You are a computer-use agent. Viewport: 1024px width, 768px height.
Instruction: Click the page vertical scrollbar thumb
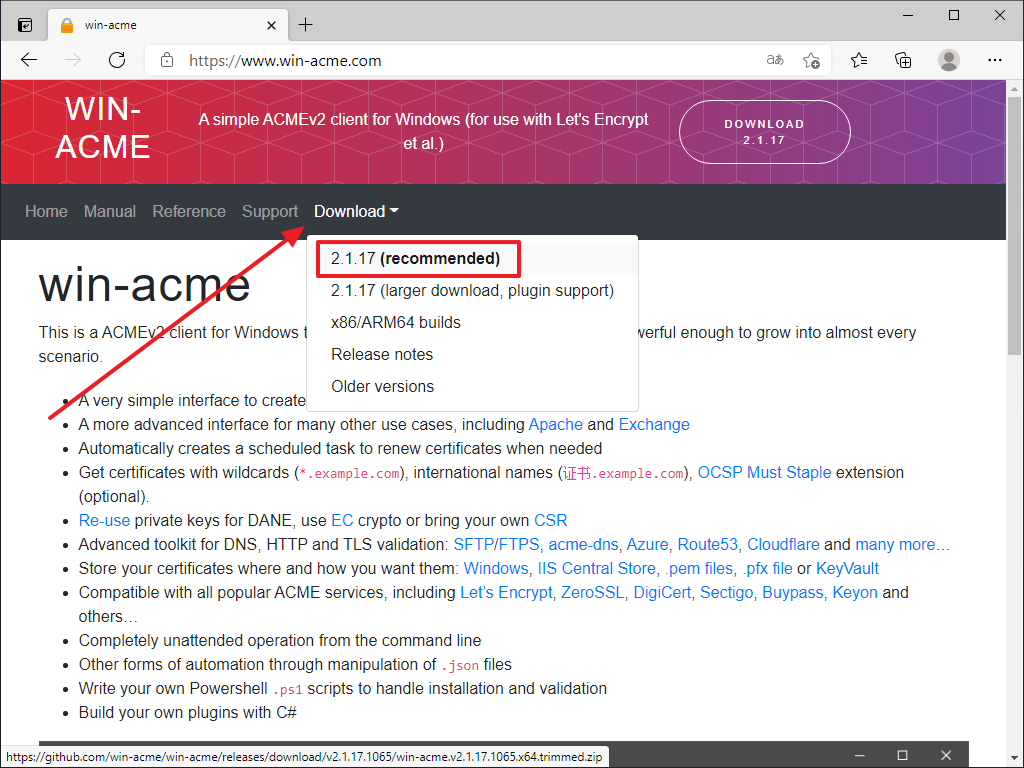click(1014, 225)
